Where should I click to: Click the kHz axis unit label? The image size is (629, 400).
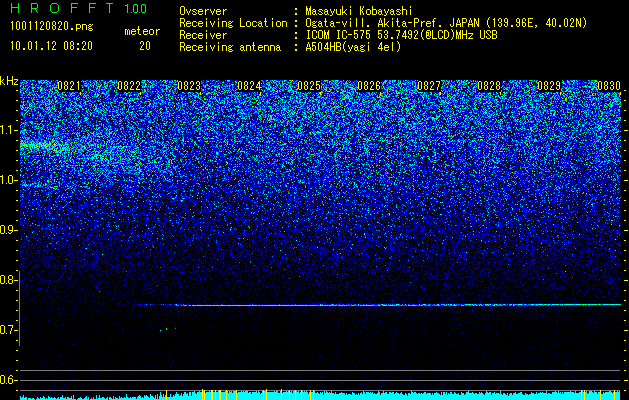coord(9,81)
